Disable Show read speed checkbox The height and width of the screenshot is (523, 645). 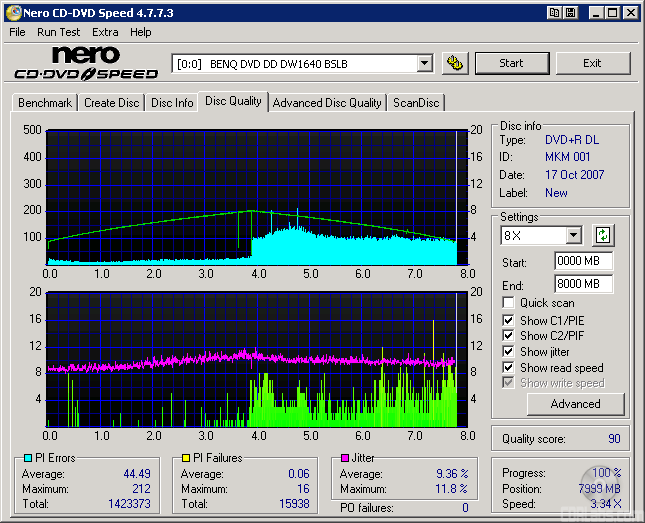509,368
